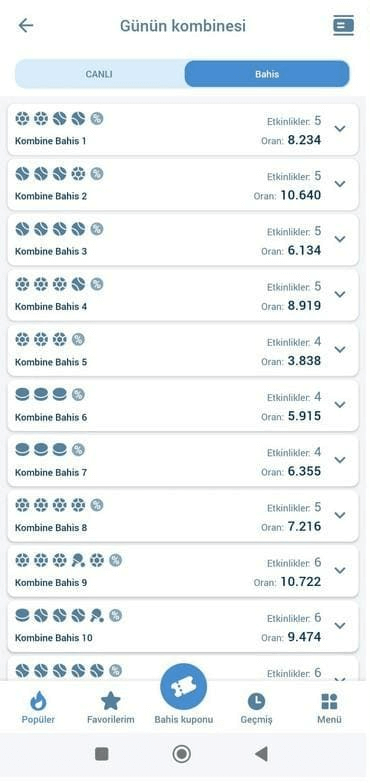Expand Kombine Bahis 1 chevron
The image size is (370, 783).
point(340,129)
